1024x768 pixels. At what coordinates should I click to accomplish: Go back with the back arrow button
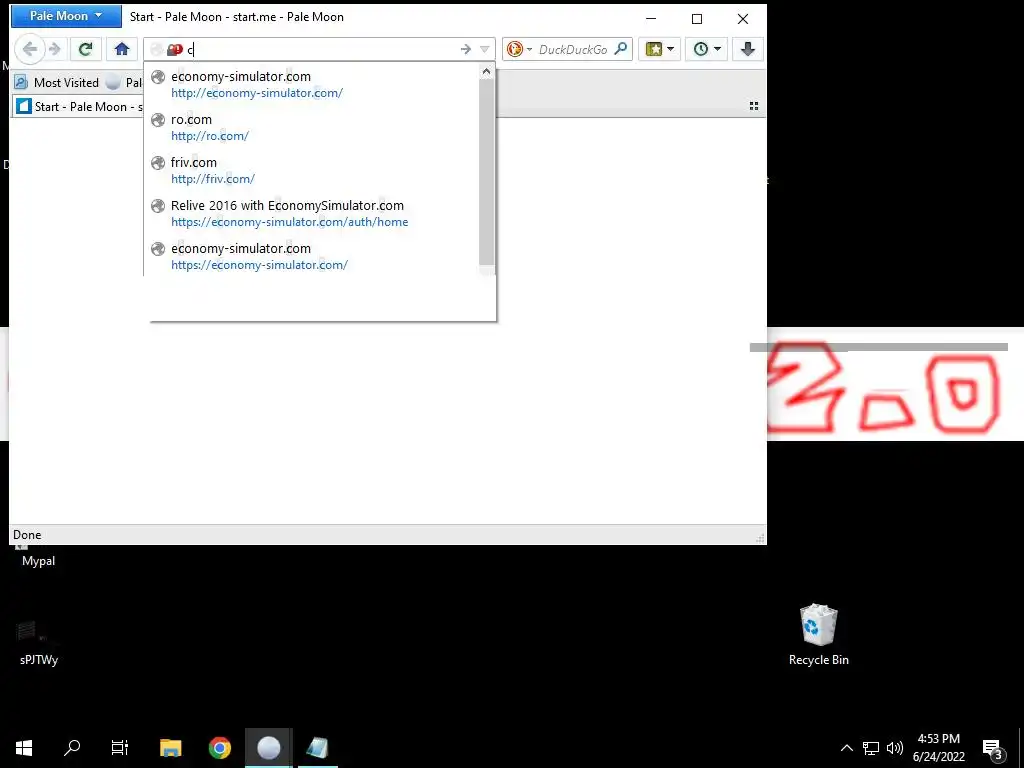coord(30,49)
